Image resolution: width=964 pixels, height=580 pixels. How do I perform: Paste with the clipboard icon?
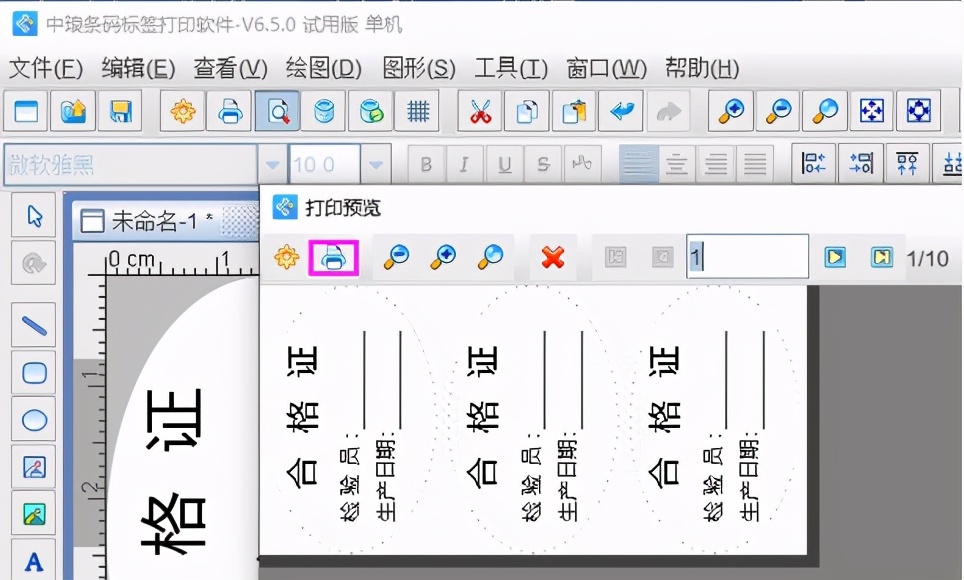pyautogui.click(x=574, y=111)
